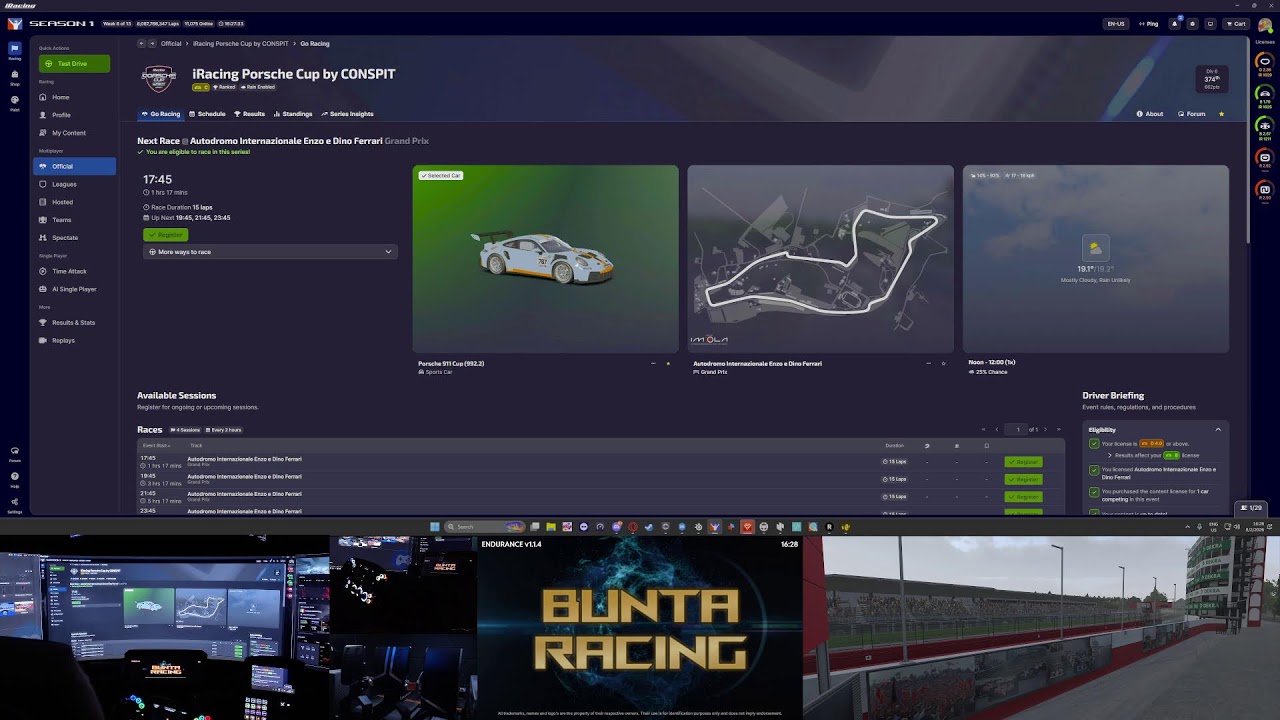Open the Cart button

1236,23
